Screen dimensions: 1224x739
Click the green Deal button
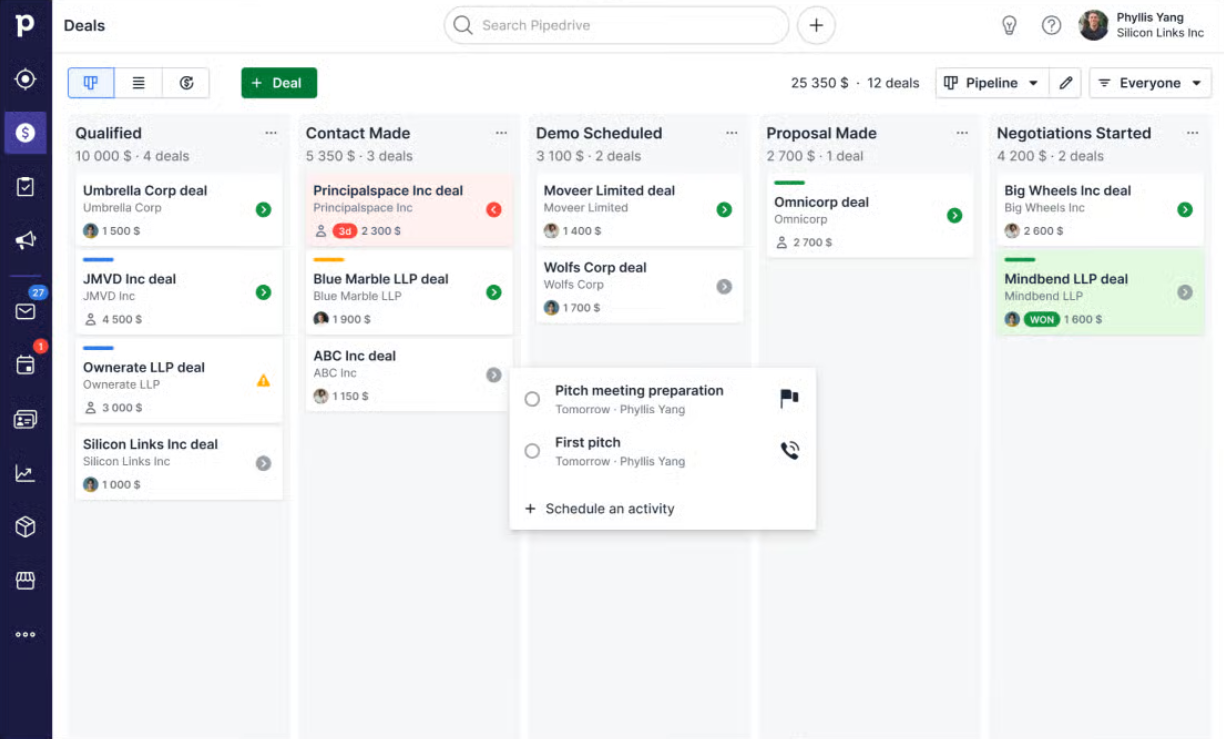[278, 83]
